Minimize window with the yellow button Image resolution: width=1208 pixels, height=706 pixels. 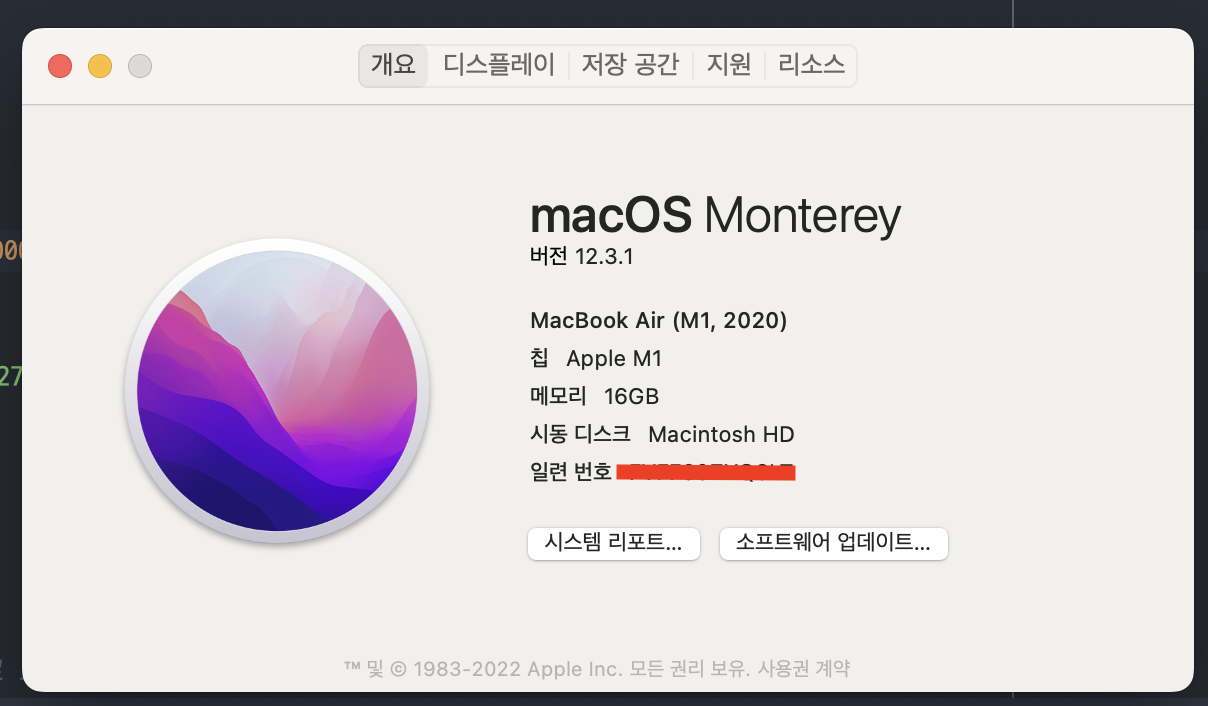[100, 66]
